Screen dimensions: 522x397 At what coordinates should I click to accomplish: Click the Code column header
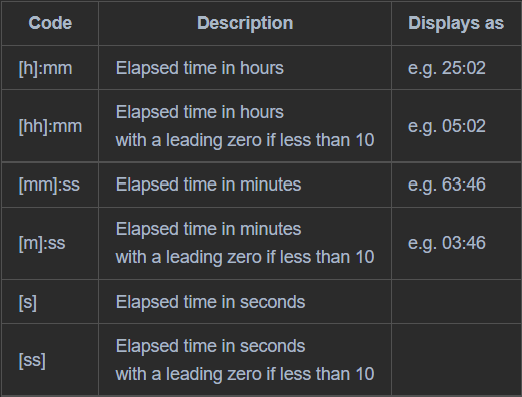coord(50,23)
